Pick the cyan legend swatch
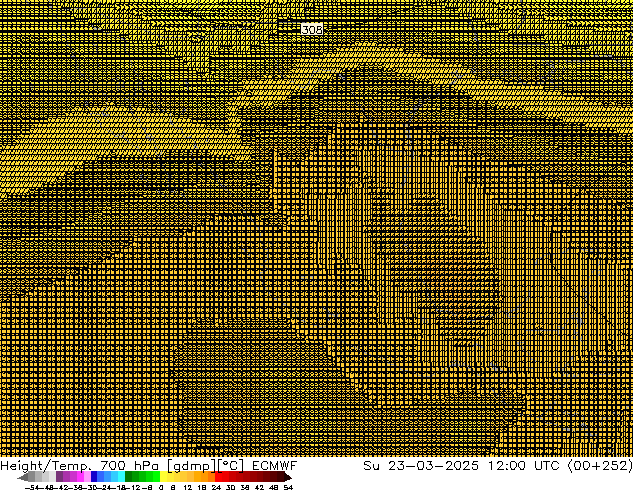This screenshot has width=634, height=490. (121, 477)
